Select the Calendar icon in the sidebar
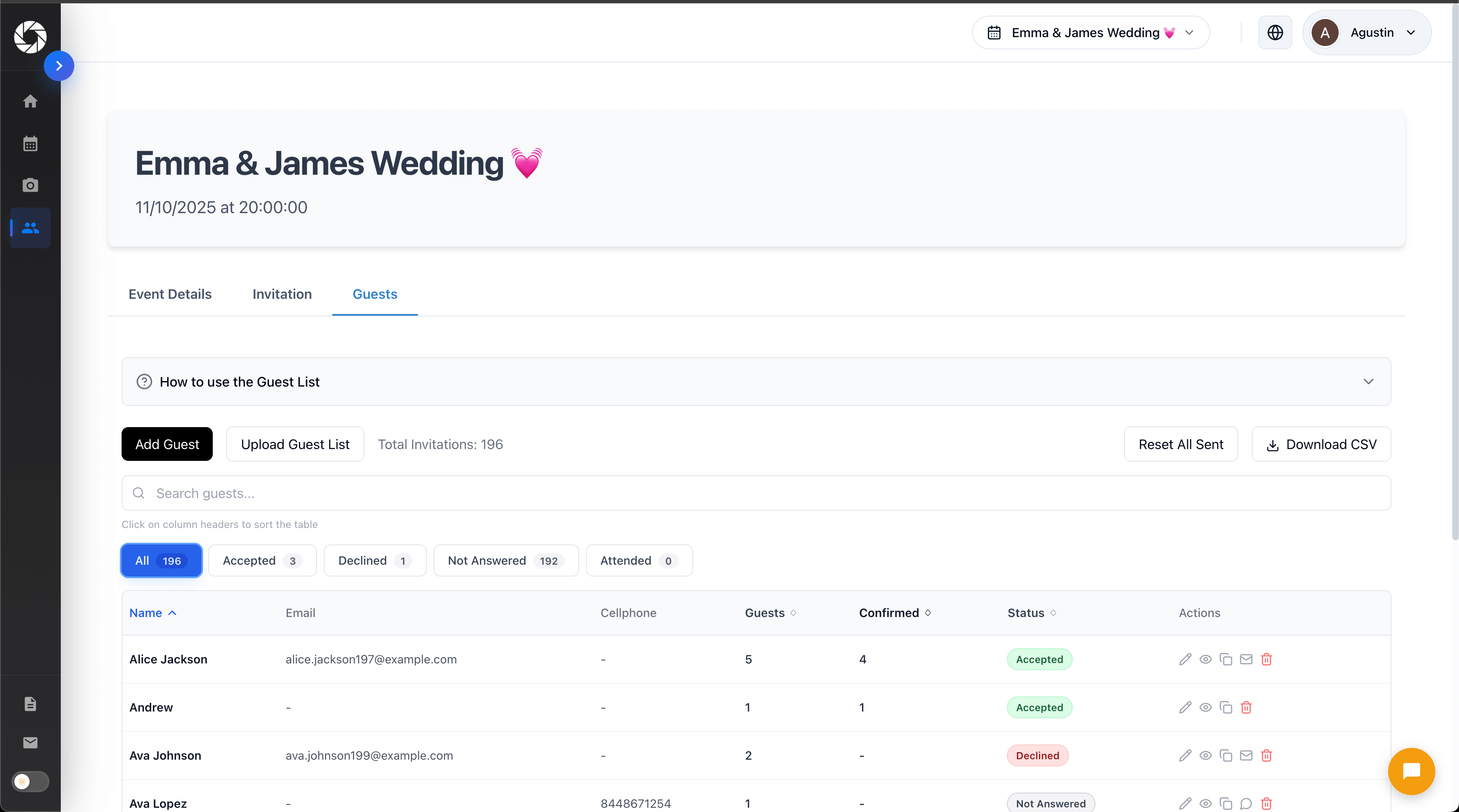 (x=30, y=143)
